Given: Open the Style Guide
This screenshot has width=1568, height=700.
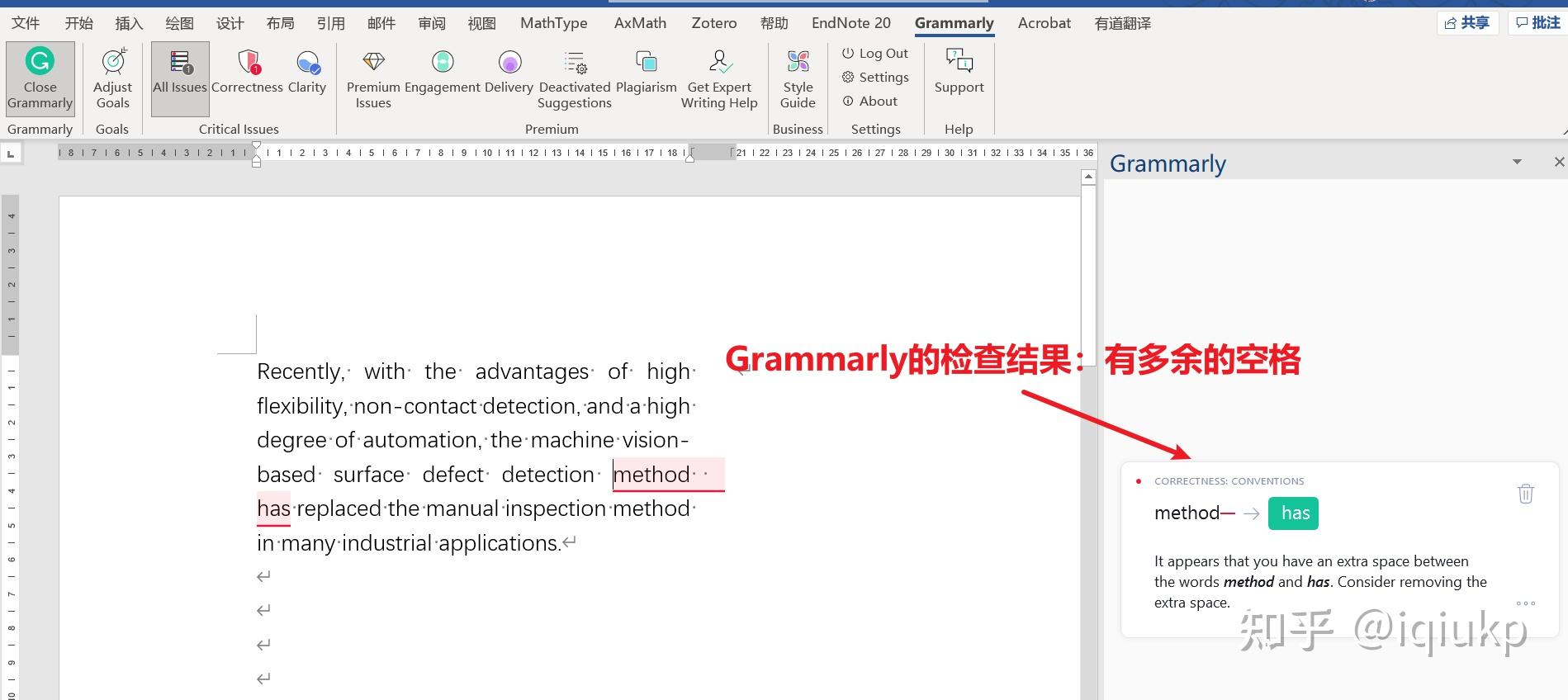Looking at the screenshot, I should click(x=798, y=79).
